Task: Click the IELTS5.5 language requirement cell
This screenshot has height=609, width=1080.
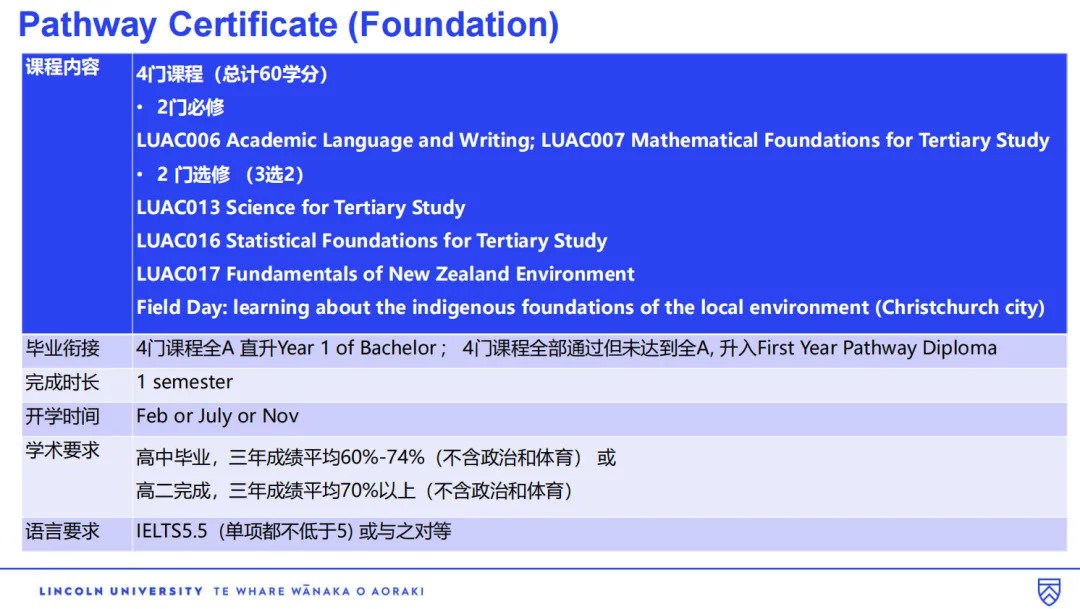Action: [293, 532]
